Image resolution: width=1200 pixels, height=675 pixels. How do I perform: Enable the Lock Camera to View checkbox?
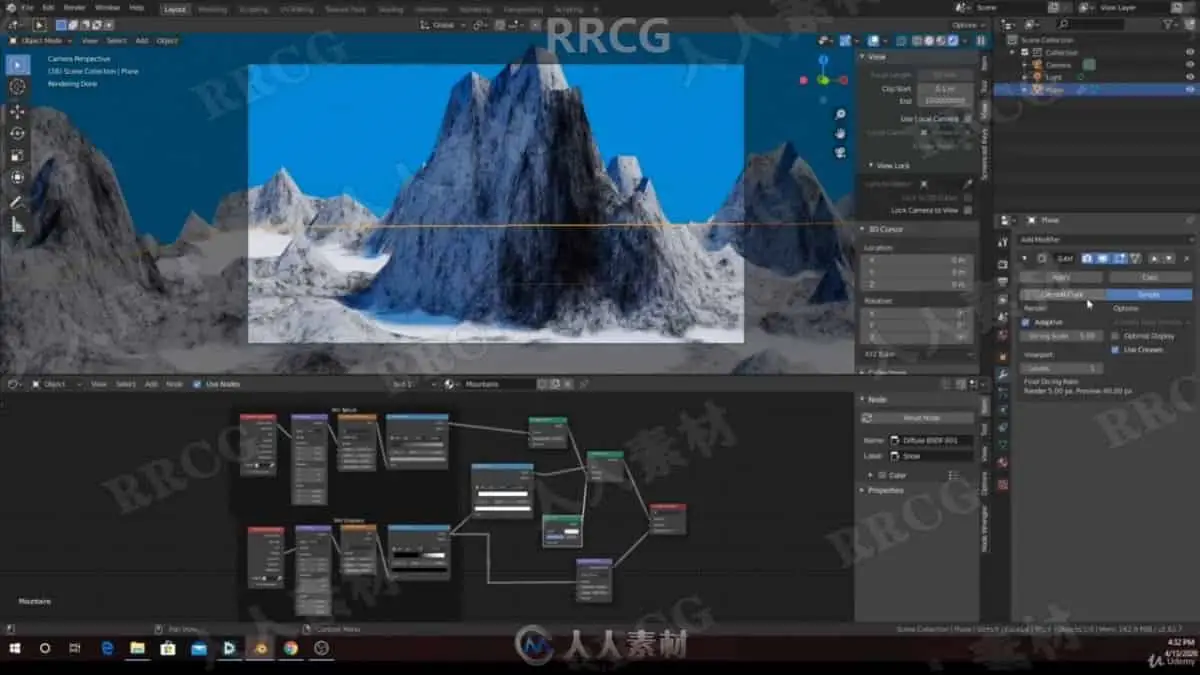click(968, 210)
